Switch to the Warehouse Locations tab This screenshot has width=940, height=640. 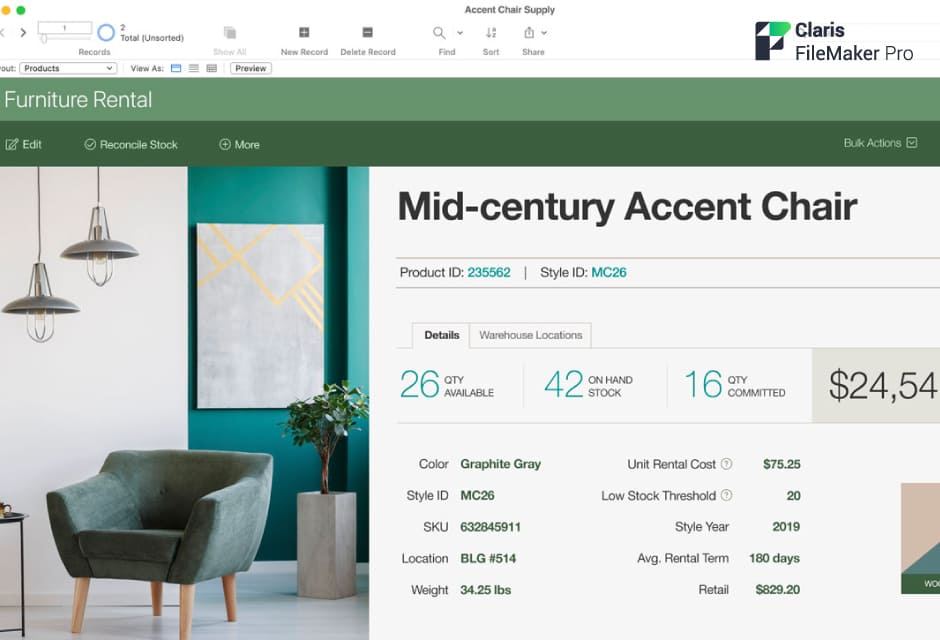530,336
